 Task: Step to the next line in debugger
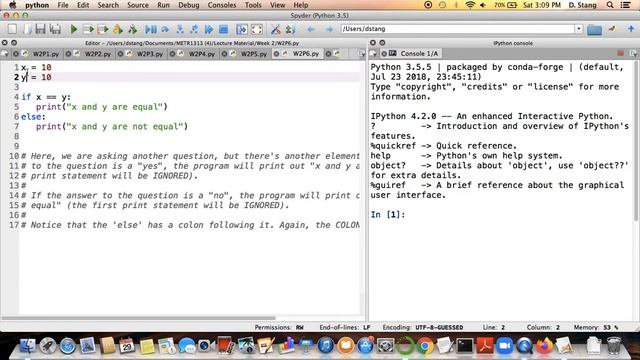pos(165,29)
